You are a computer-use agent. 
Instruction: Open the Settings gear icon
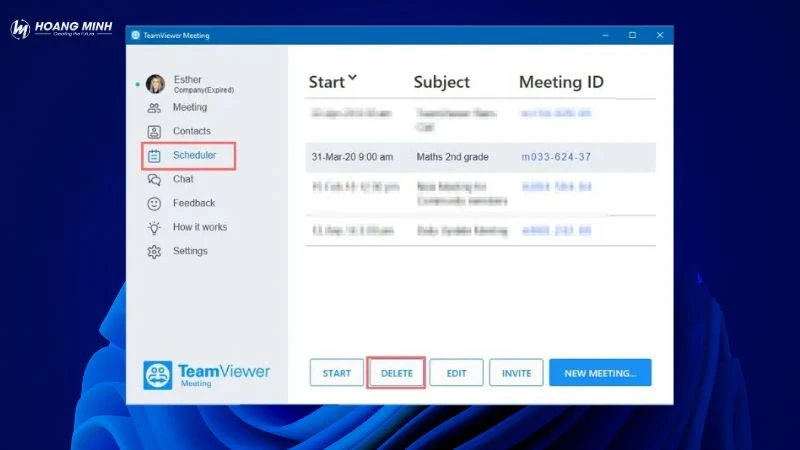[154, 252]
